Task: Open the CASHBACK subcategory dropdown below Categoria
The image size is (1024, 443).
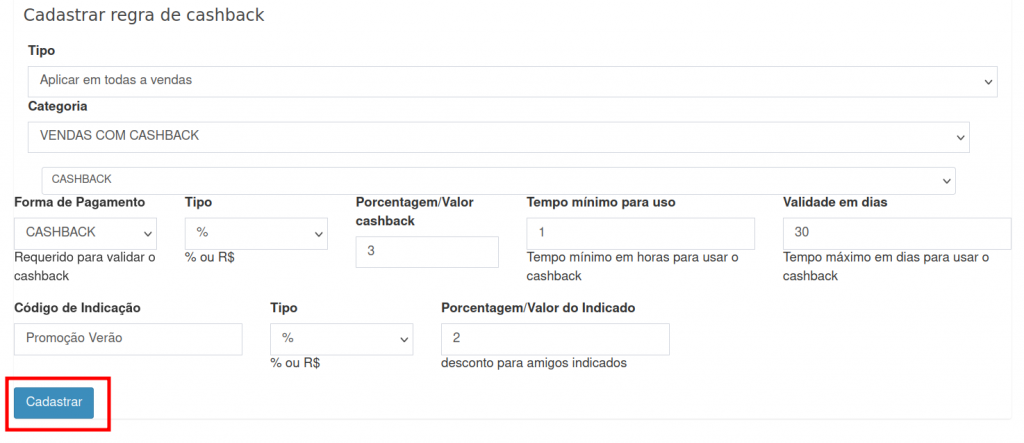Action: coord(498,180)
